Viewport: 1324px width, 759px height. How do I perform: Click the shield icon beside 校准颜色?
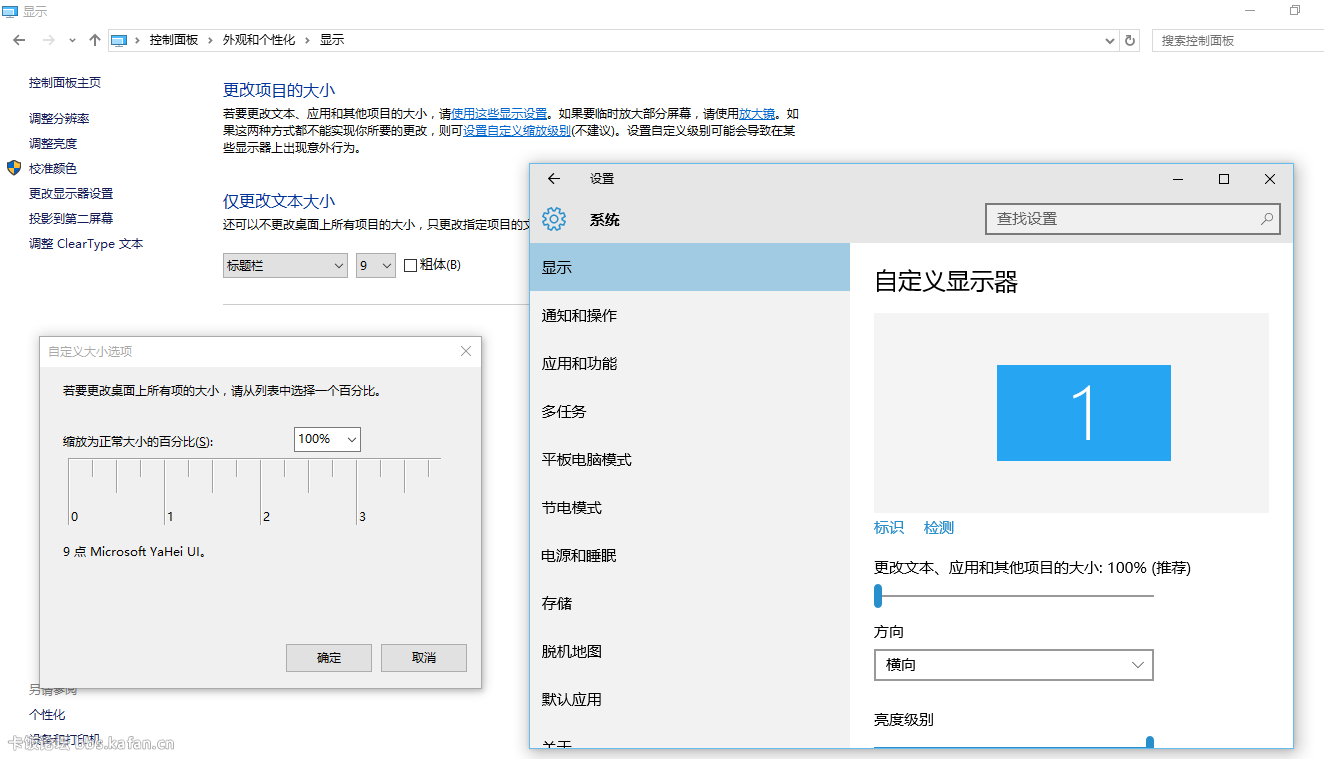tap(14, 168)
